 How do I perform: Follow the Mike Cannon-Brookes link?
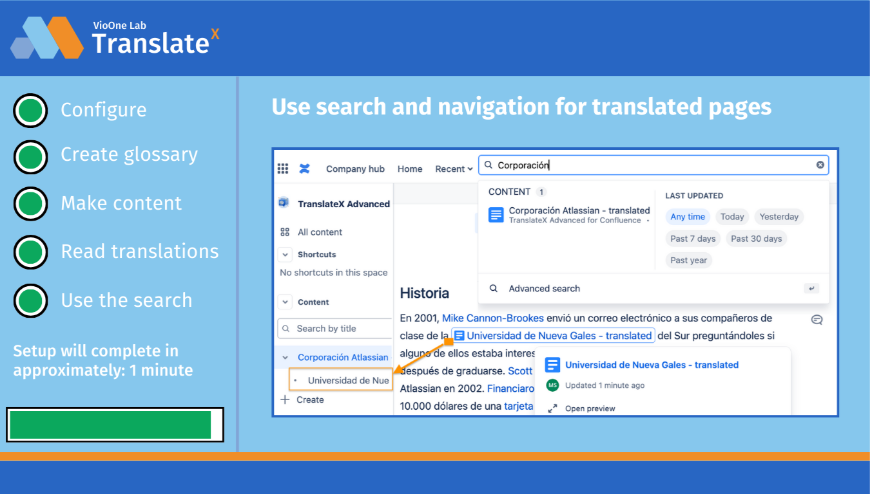[x=493, y=318]
